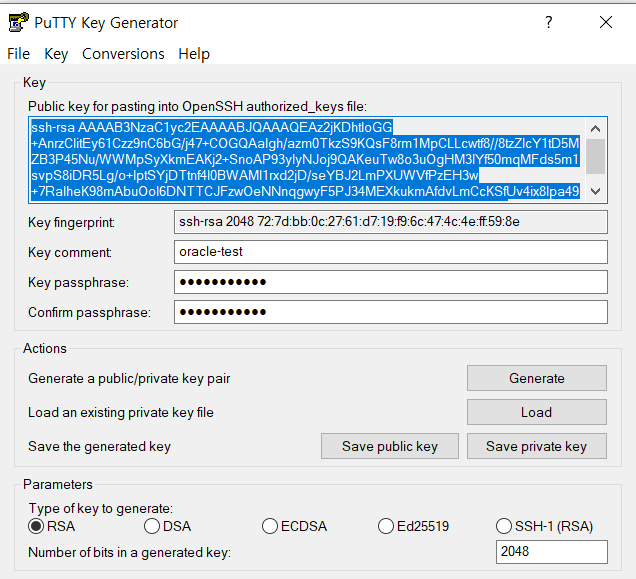
Task: Click the scroll up arrow of public key box
Action: coord(595,129)
